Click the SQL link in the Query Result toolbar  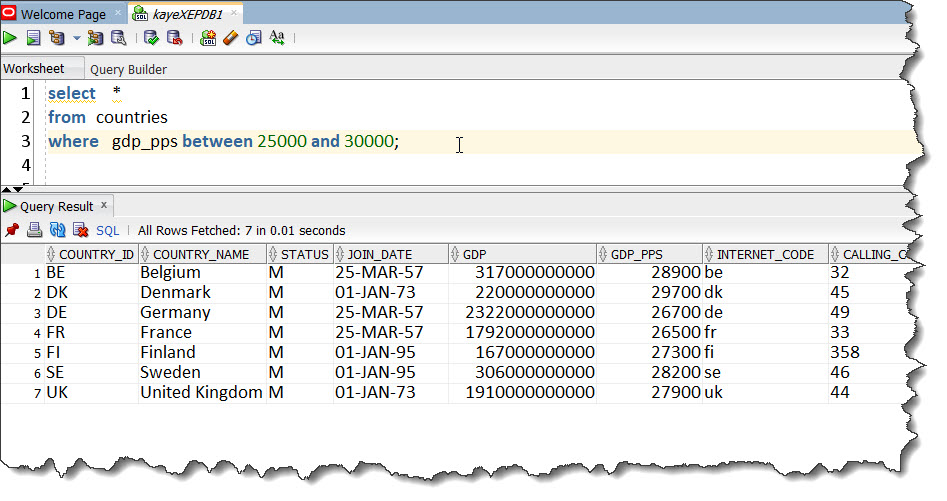108,231
